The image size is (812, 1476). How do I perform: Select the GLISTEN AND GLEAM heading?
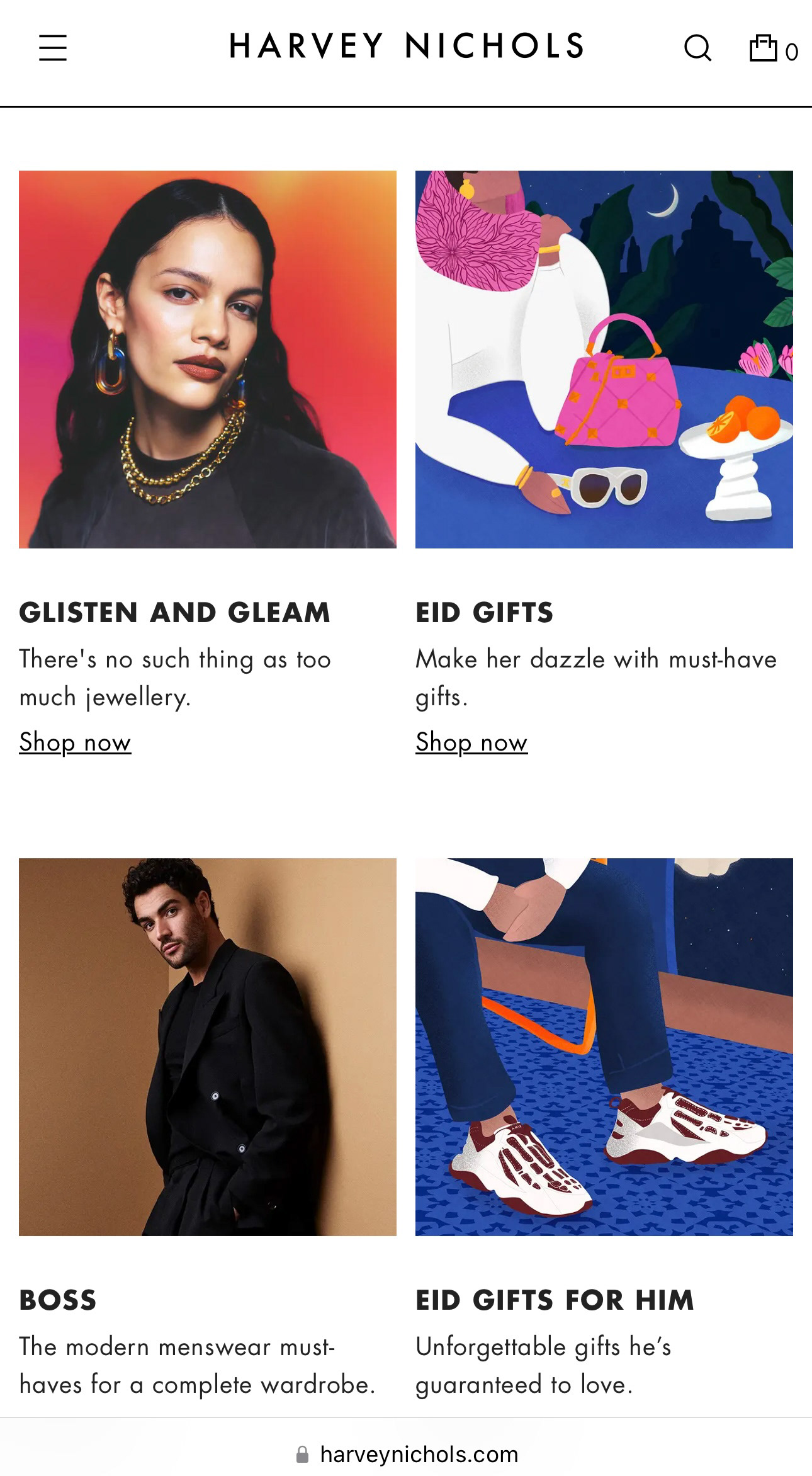[174, 613]
